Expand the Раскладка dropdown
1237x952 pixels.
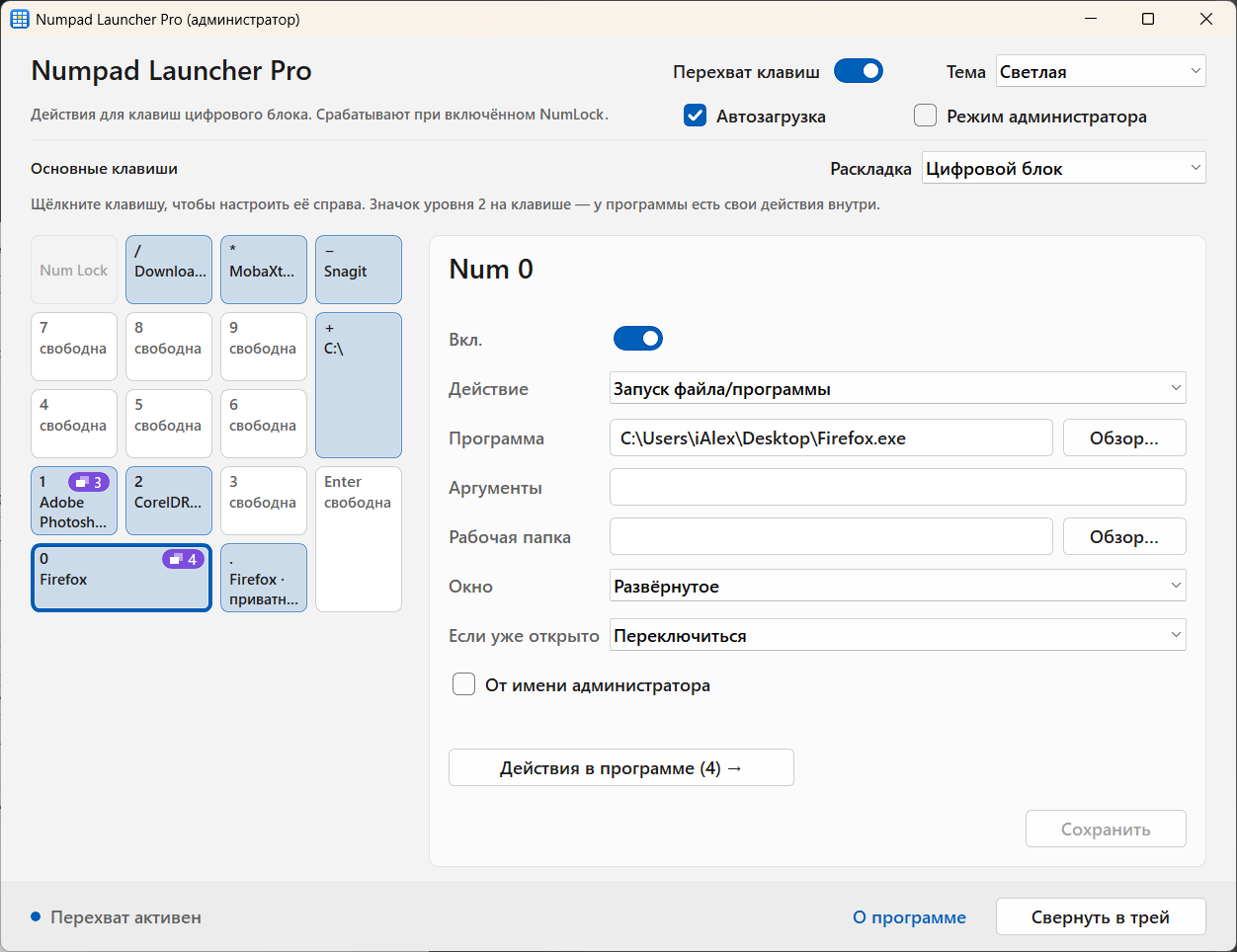point(1064,168)
